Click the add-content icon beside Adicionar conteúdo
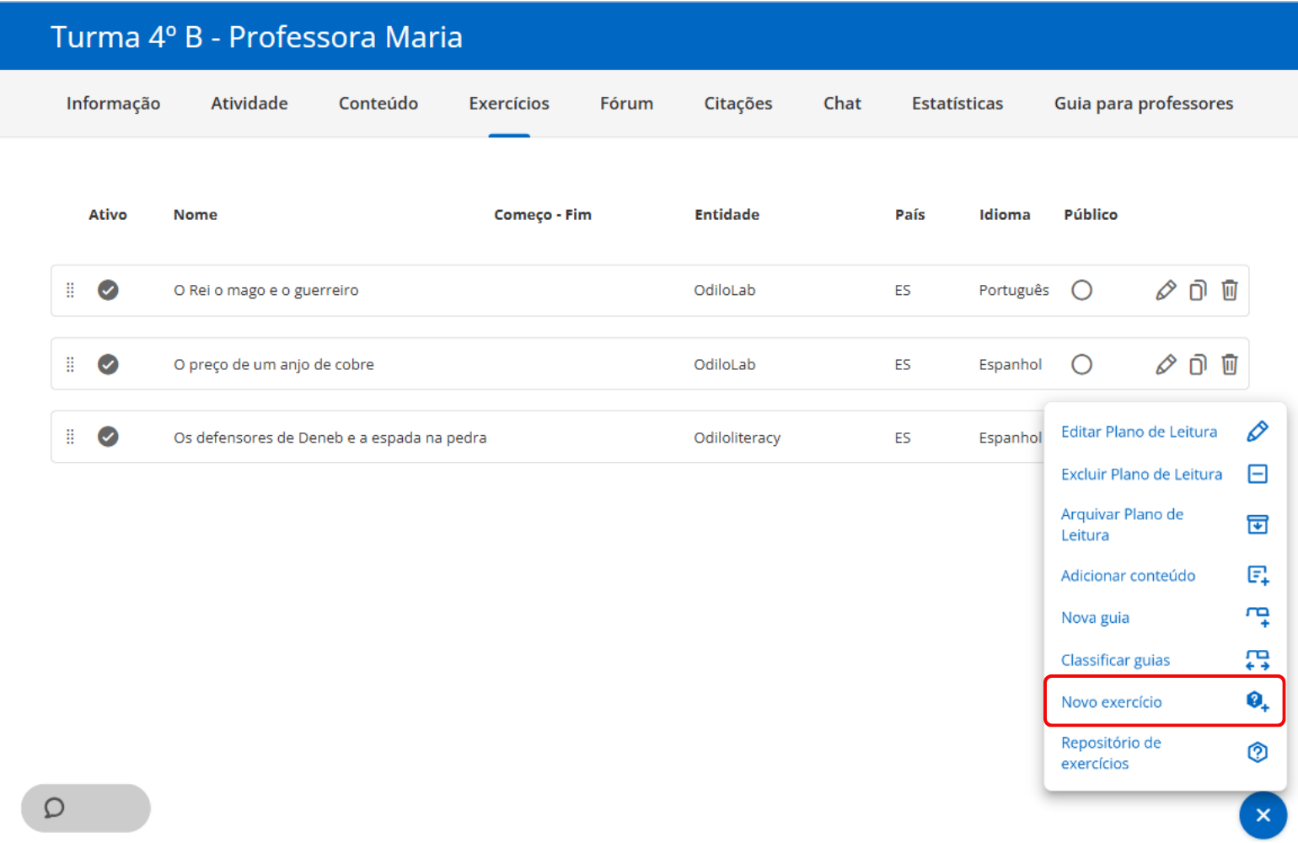The width and height of the screenshot is (1298, 843). pos(1257,576)
